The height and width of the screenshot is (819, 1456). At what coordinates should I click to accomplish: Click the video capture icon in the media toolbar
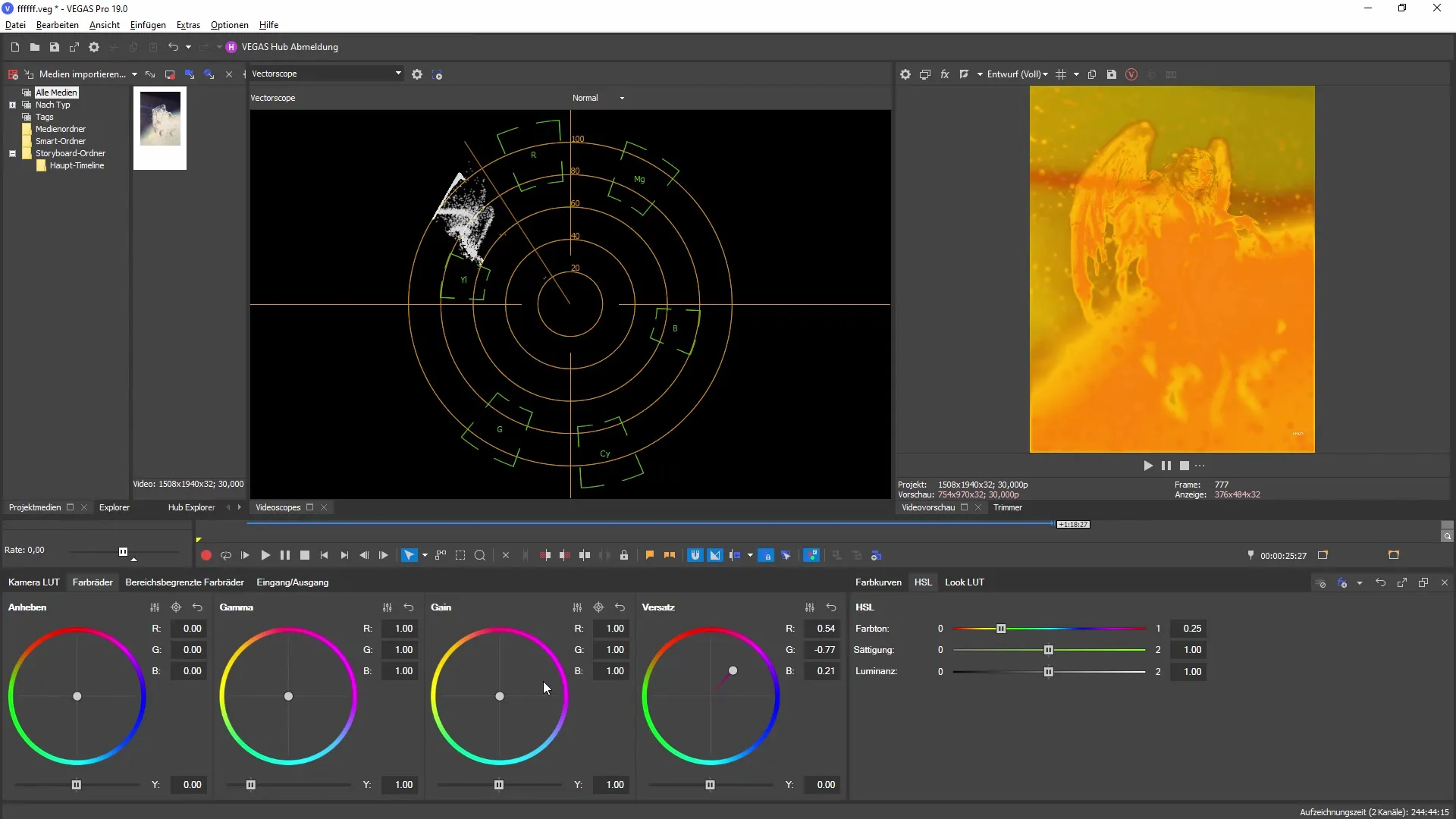(170, 74)
